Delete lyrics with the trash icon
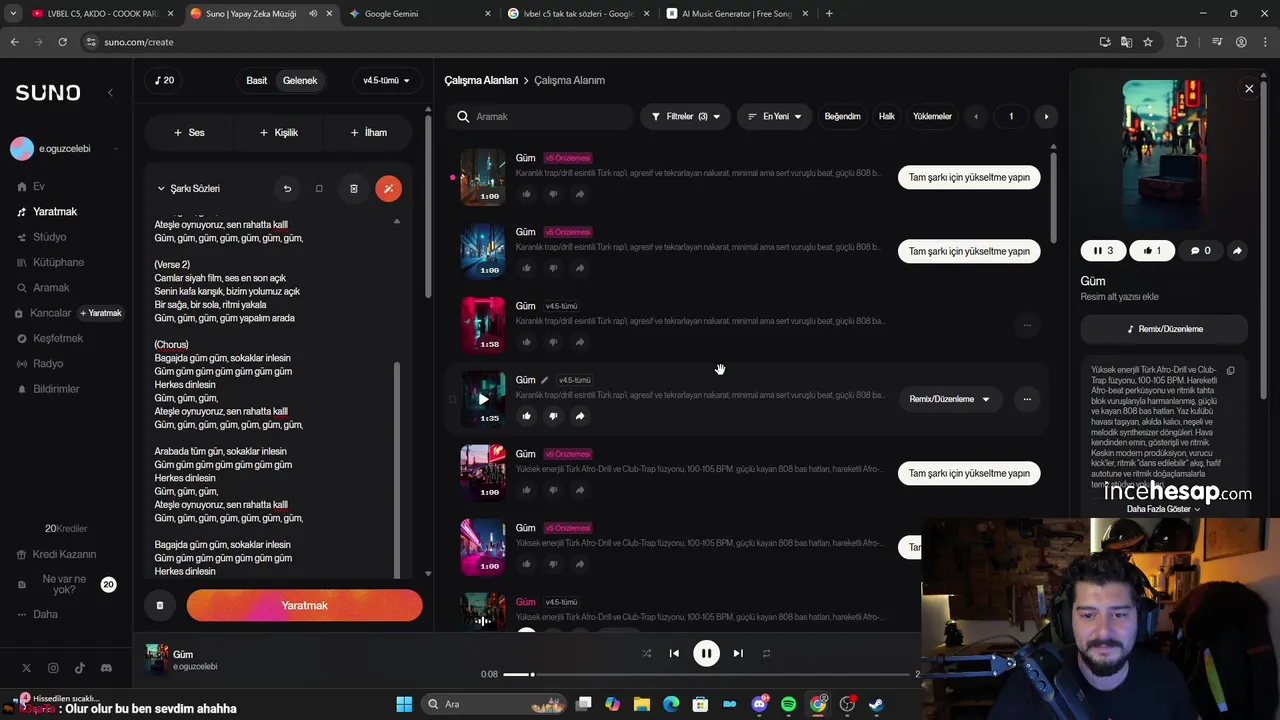The image size is (1280, 720). click(353, 188)
